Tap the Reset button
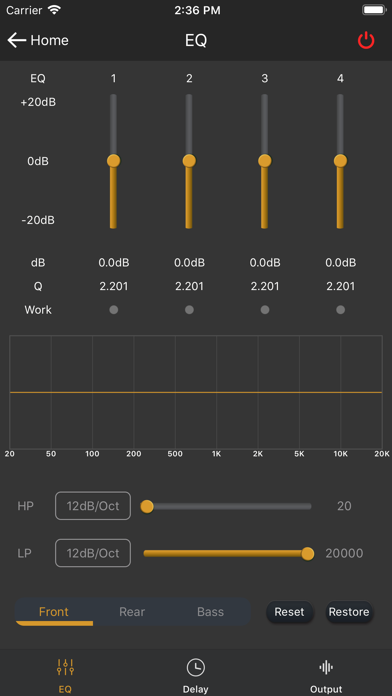Viewport: 392px width, 696px height. [x=289, y=612]
